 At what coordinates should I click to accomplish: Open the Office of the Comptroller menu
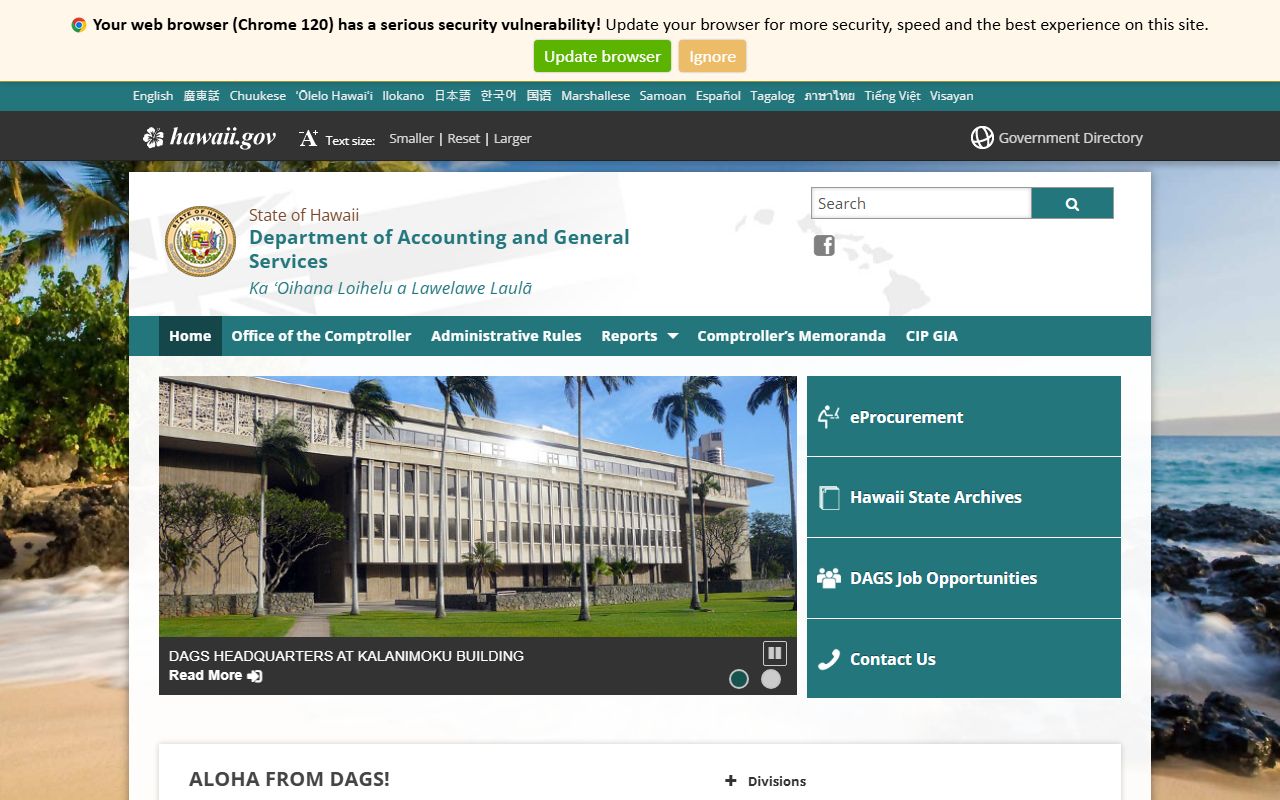tap(321, 336)
